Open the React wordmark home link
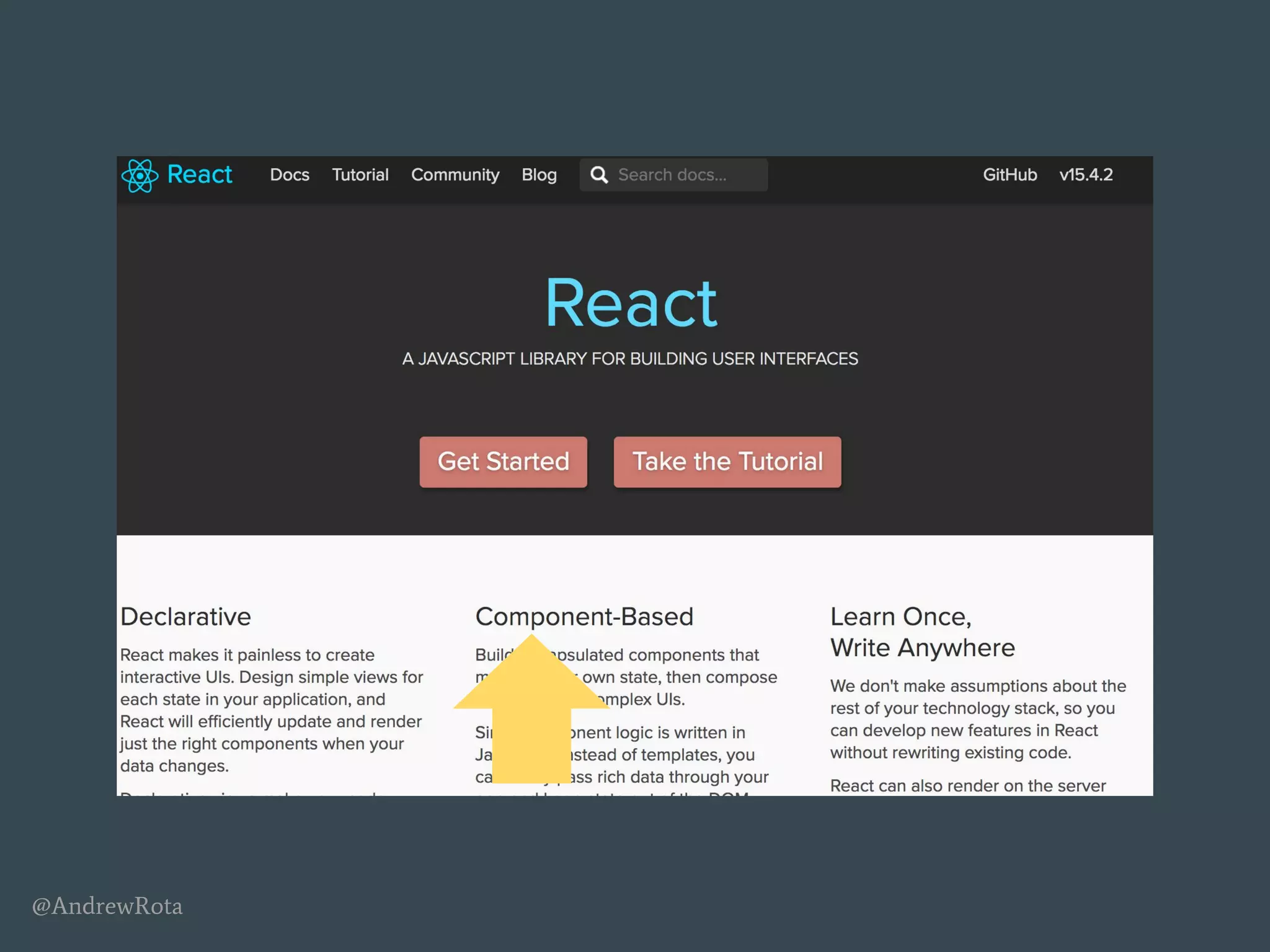Screen dimensions: 1270x952 click(200, 175)
